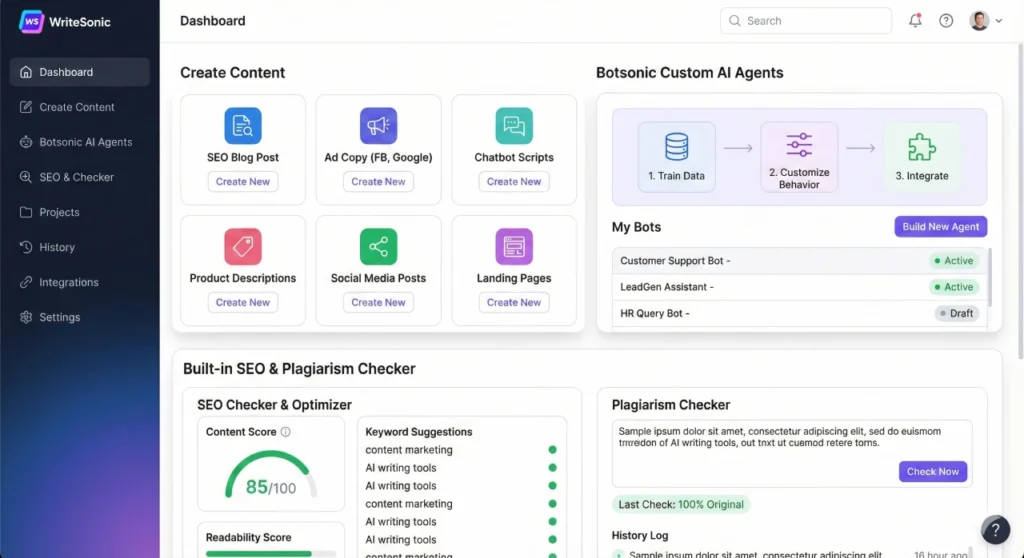Screen dimensions: 1024x558
Task: Click the Product Descriptions tag icon
Action: [x=243, y=246]
